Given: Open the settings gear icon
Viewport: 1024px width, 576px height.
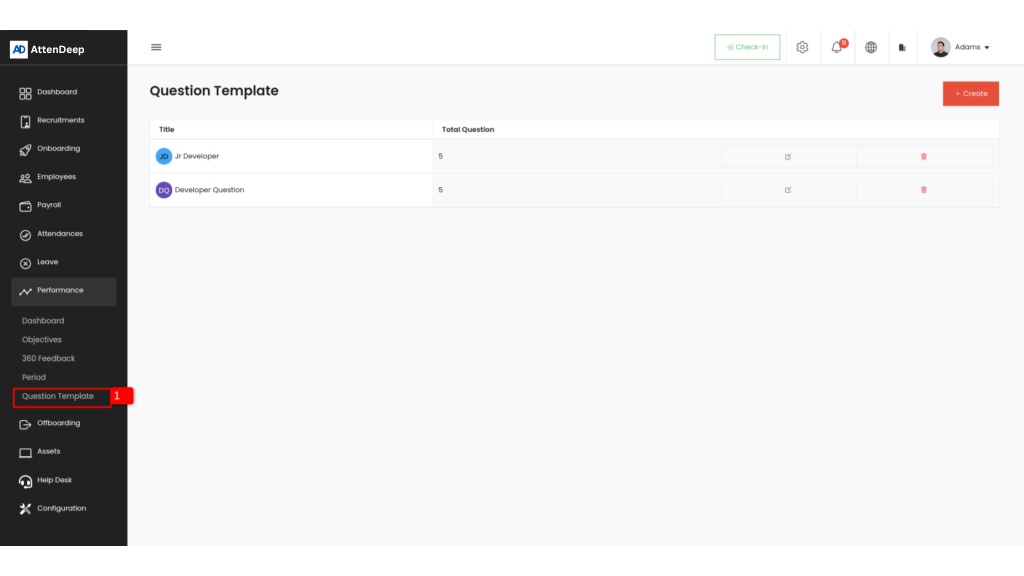Looking at the screenshot, I should click(802, 47).
